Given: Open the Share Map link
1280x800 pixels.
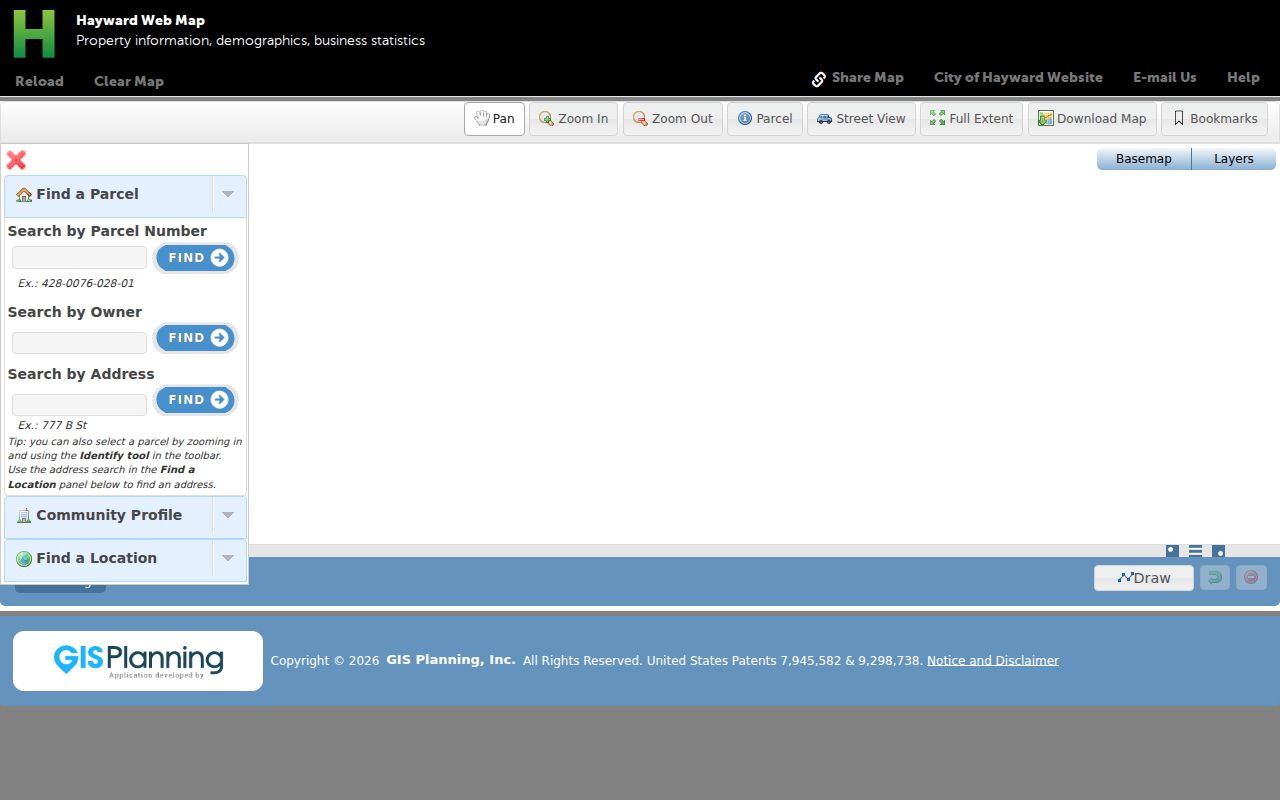Looking at the screenshot, I should coord(857,78).
